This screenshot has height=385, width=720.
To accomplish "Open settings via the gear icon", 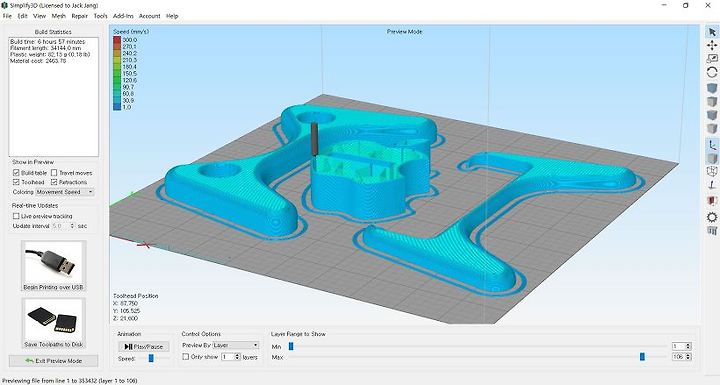I will tap(712, 217).
